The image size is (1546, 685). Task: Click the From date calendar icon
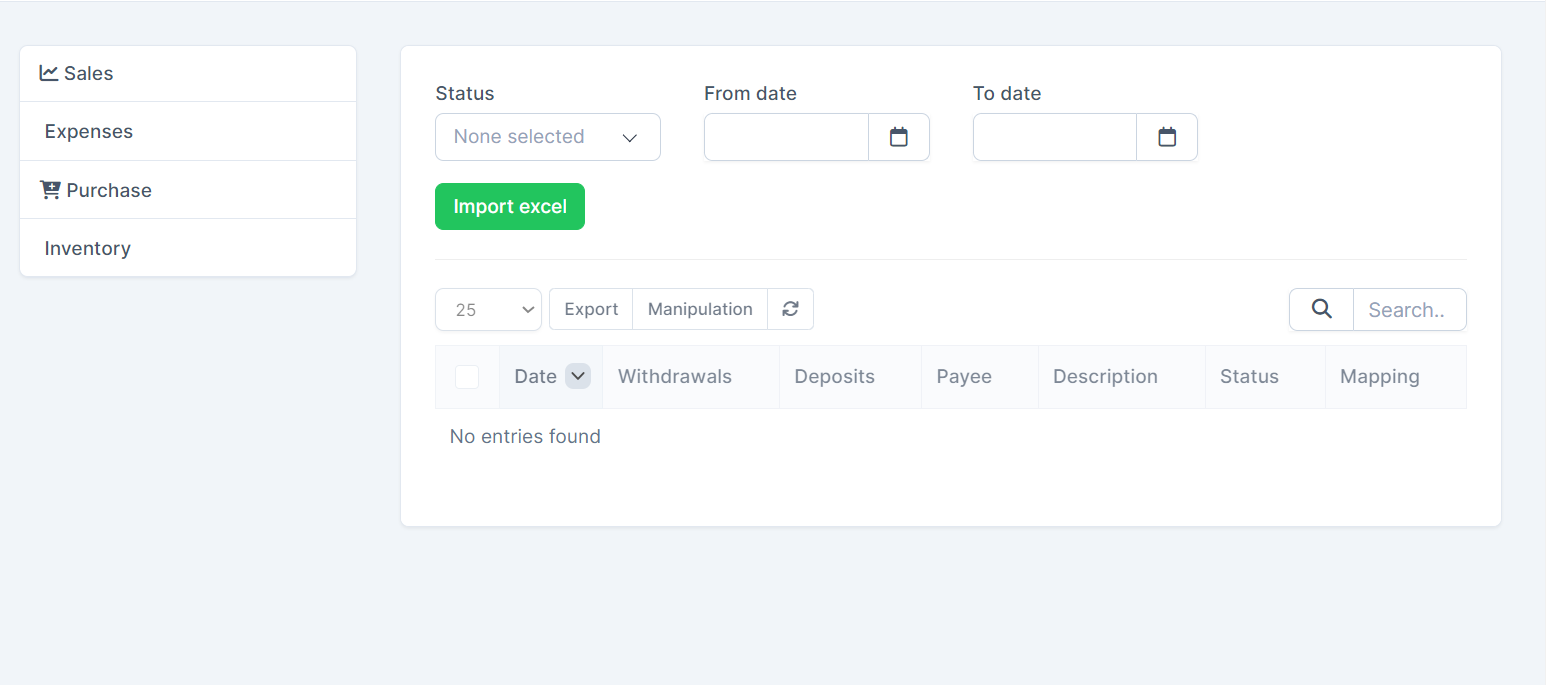click(898, 137)
